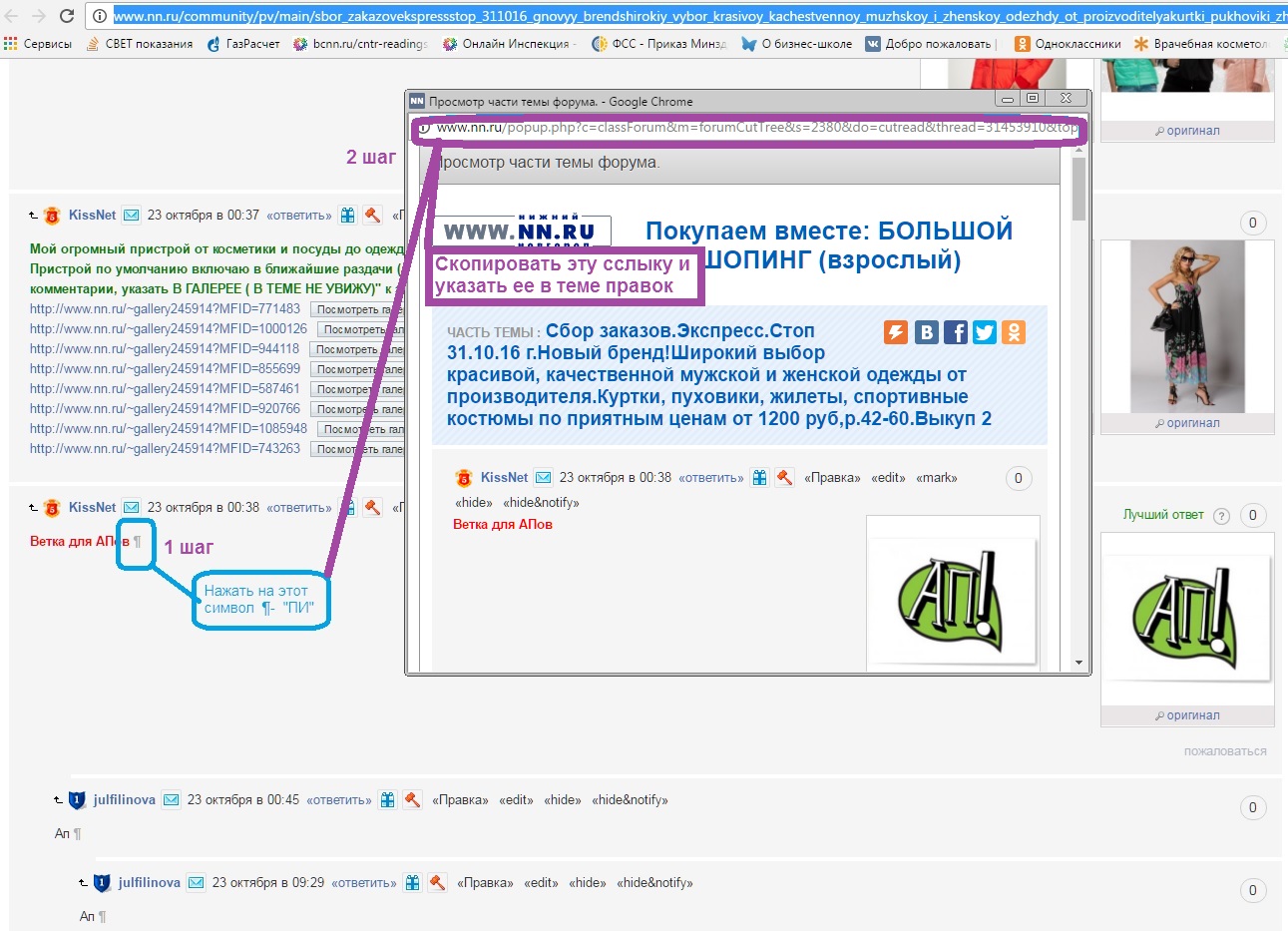
Task: Share to VK icon in popup
Action: 926,332
